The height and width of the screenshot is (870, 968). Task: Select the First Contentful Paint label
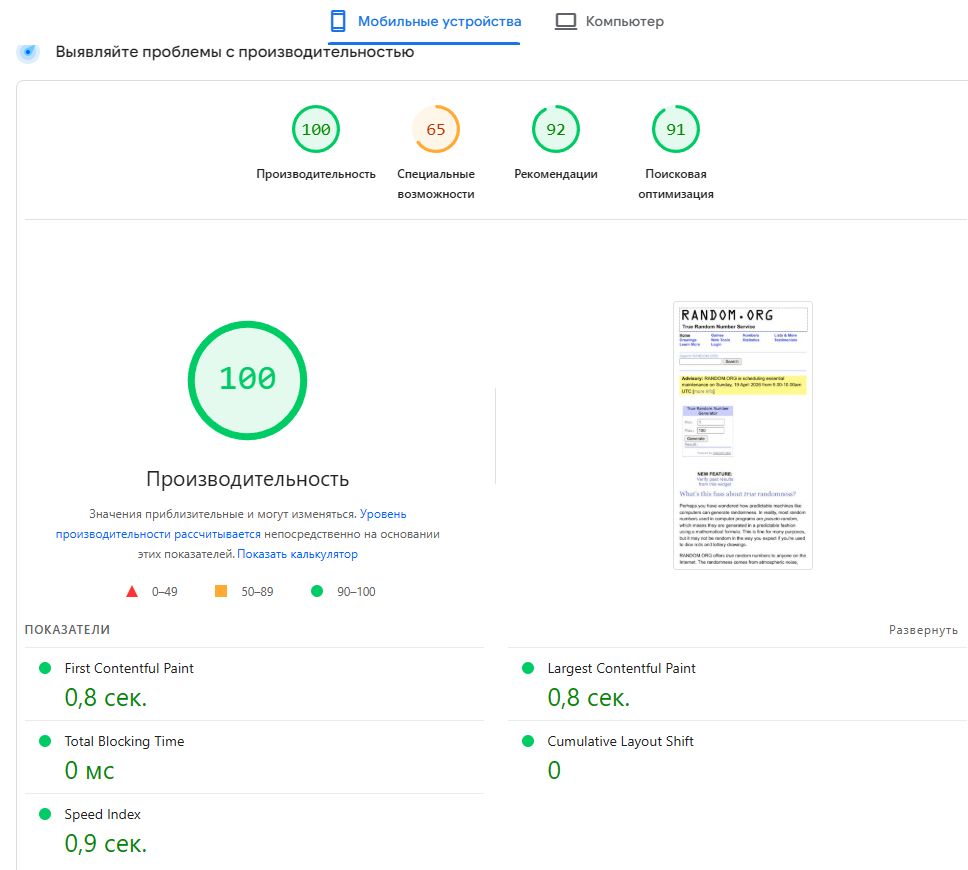point(129,668)
